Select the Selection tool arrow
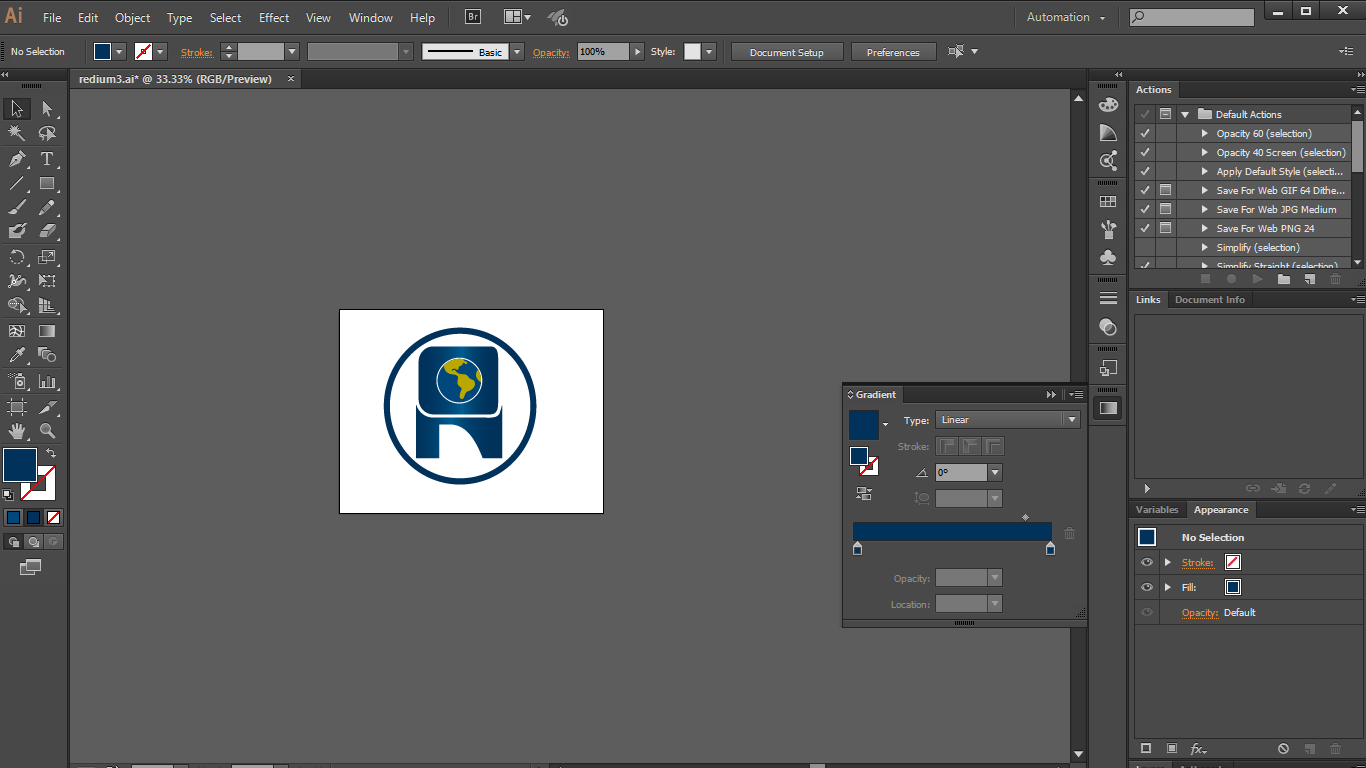This screenshot has width=1366, height=768. tap(17, 109)
